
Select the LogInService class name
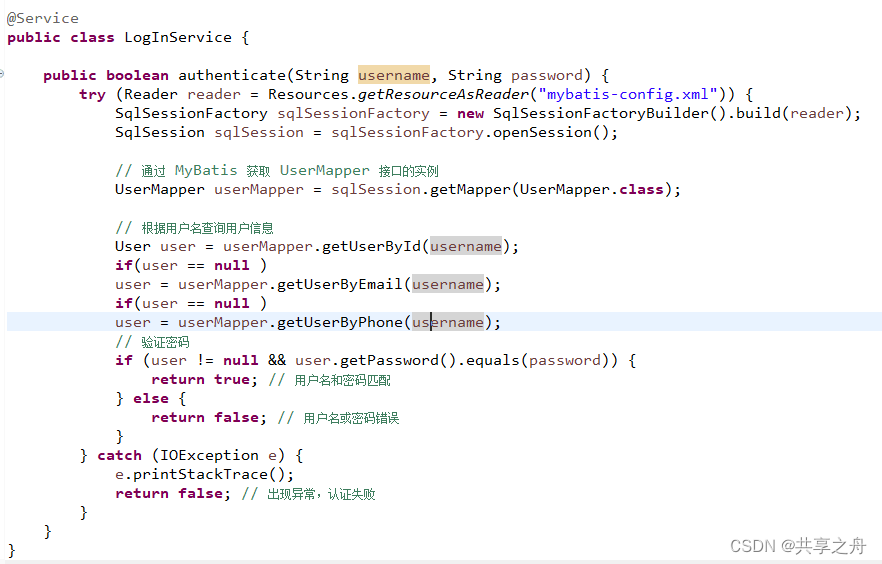(x=178, y=38)
